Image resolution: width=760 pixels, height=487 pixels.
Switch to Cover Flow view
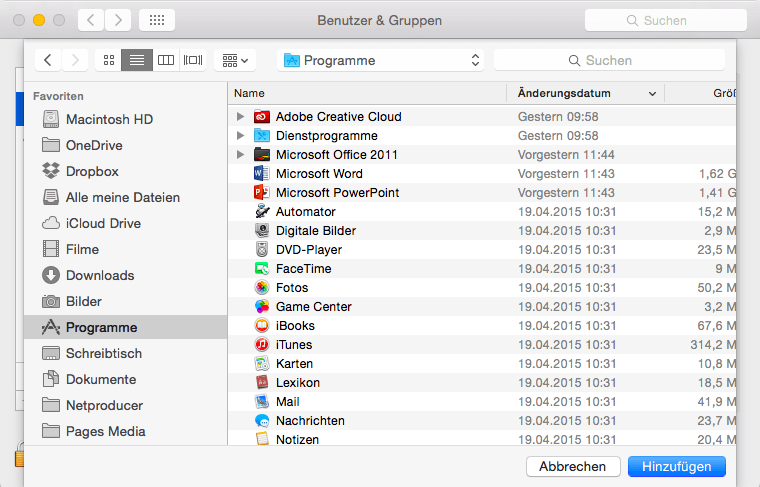(193, 60)
